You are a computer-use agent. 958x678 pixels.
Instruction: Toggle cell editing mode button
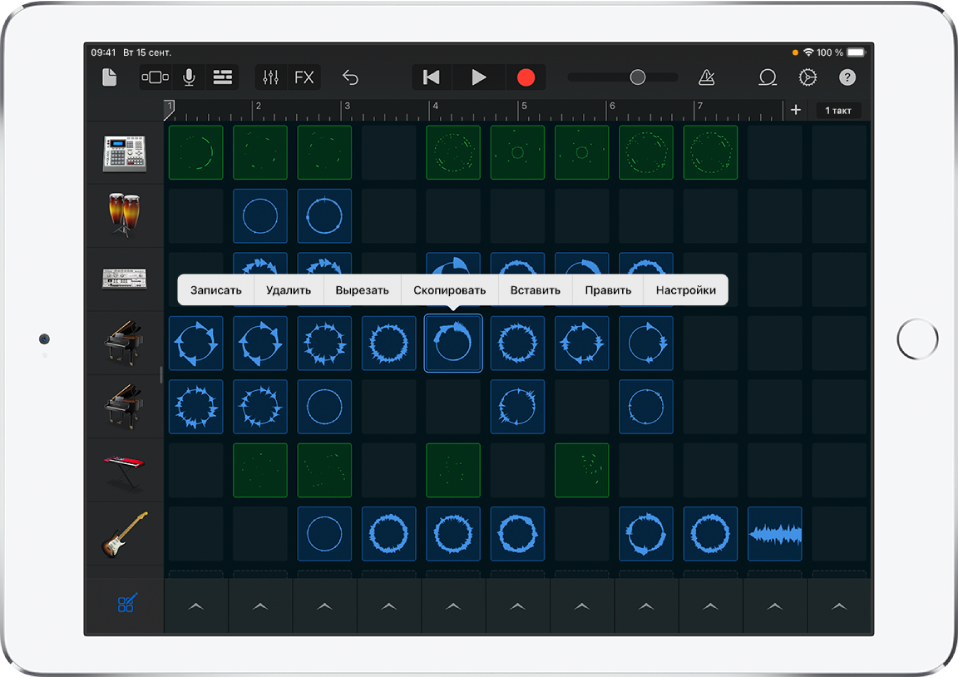point(125,604)
